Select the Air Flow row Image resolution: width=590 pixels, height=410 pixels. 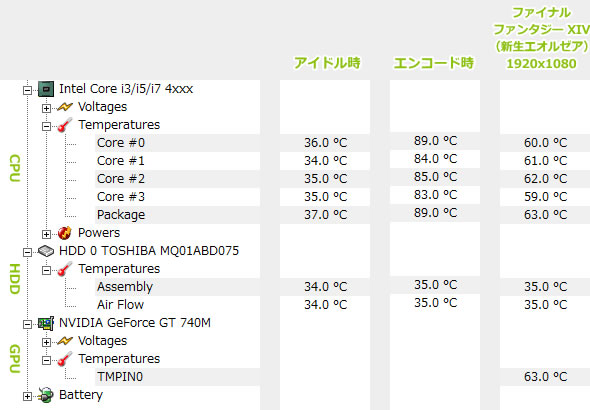click(x=177, y=305)
